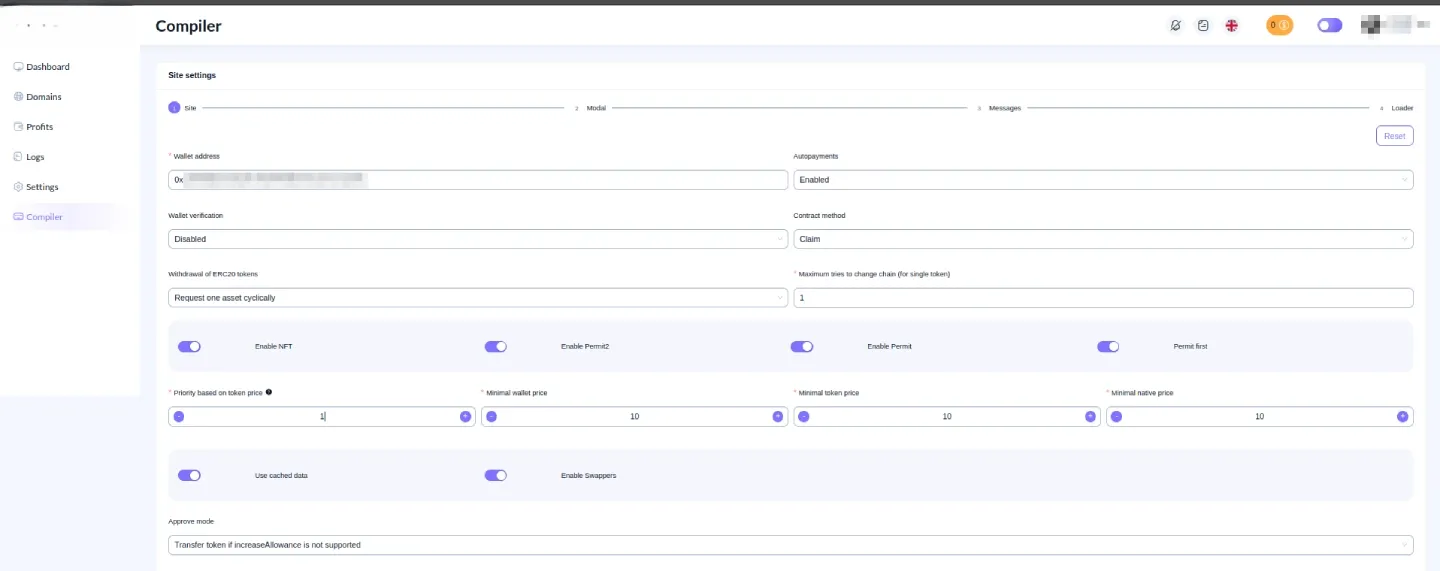Toggle the Use cached data switch

pos(189,475)
